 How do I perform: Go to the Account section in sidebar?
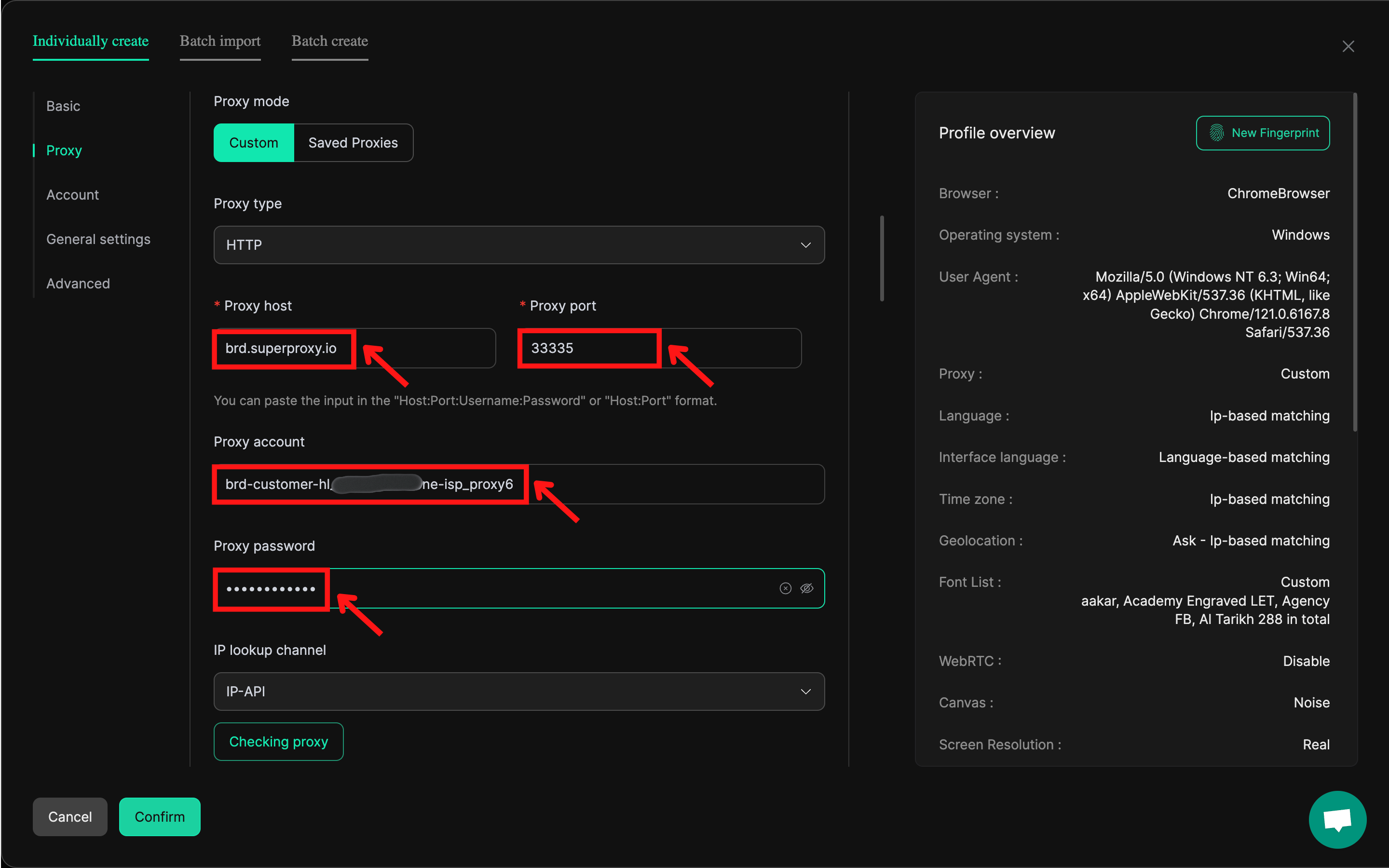72,195
